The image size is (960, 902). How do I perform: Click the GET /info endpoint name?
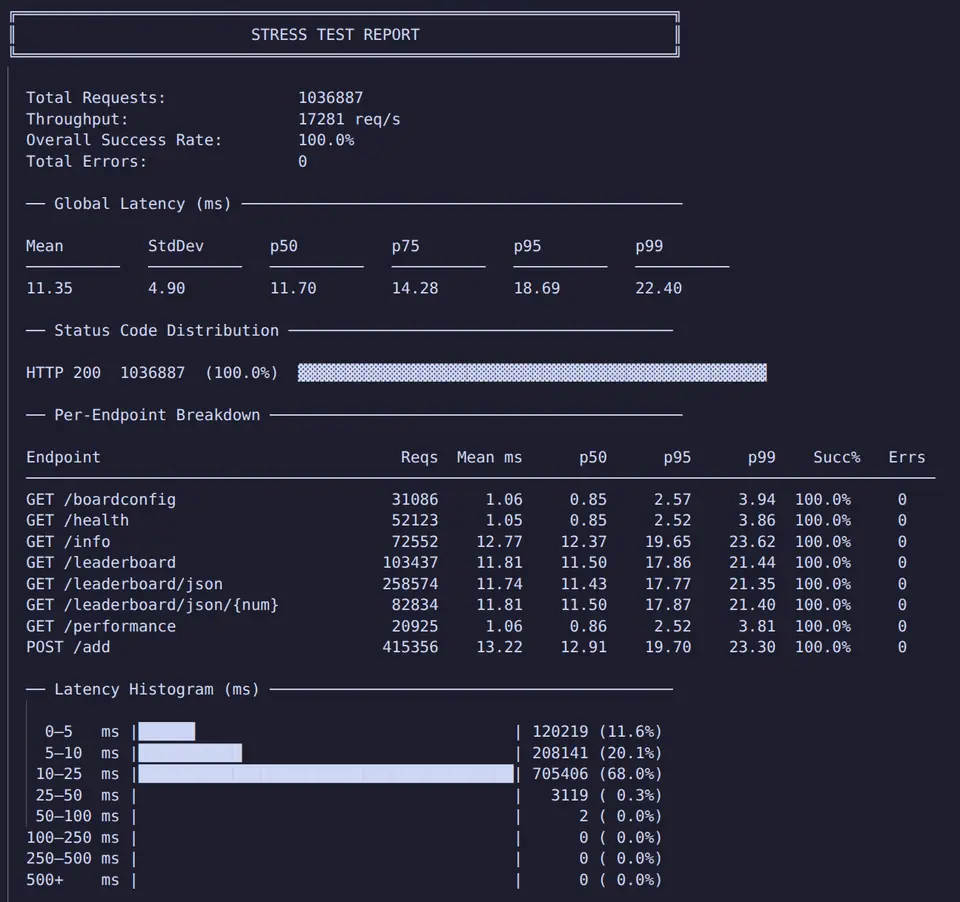click(x=68, y=541)
